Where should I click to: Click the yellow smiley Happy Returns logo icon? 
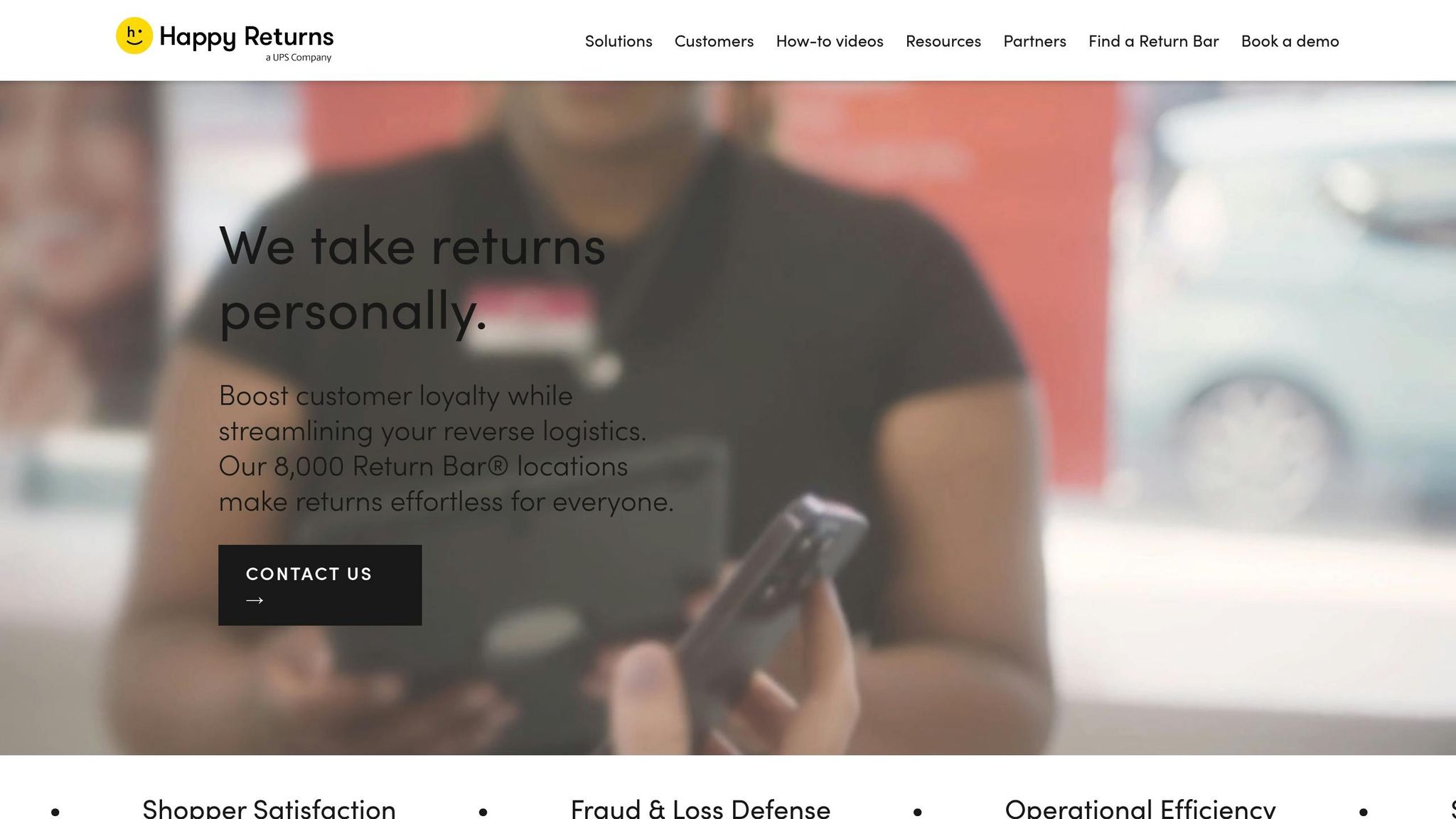coord(134,36)
